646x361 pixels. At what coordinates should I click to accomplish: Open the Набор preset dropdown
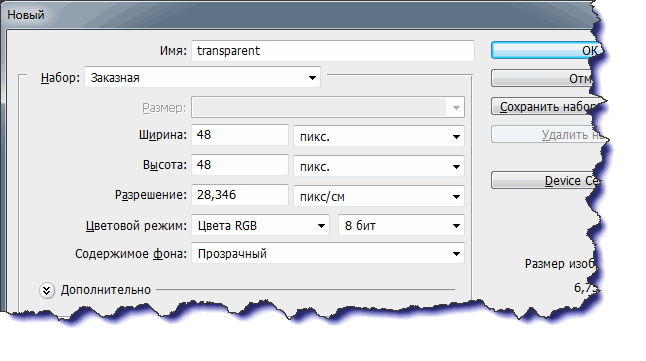pyautogui.click(x=202, y=77)
